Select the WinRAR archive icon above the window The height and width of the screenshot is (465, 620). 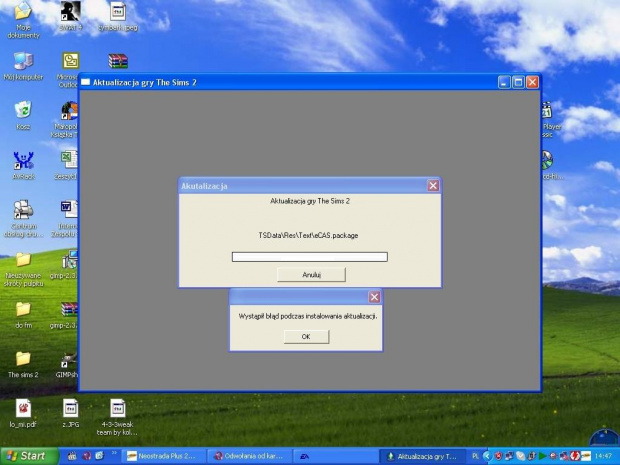(118, 61)
